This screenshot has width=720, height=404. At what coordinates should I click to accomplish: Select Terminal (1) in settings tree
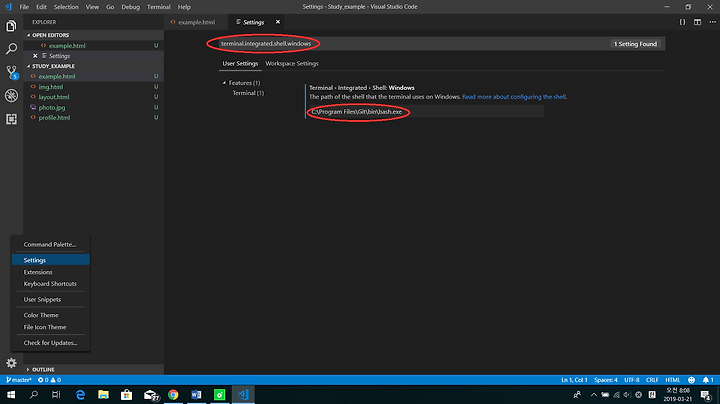pyautogui.click(x=248, y=93)
